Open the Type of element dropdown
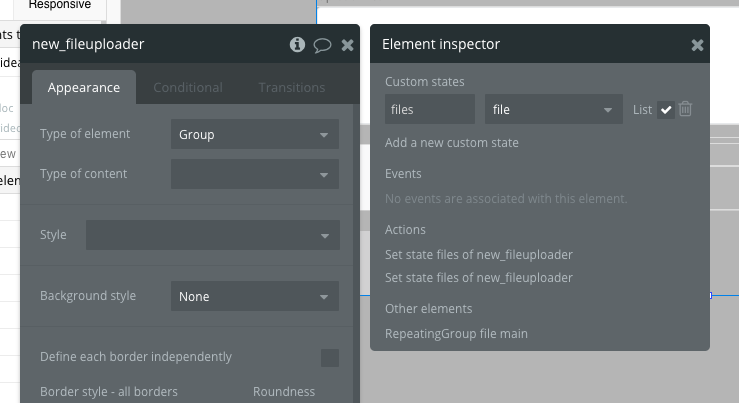 click(254, 134)
